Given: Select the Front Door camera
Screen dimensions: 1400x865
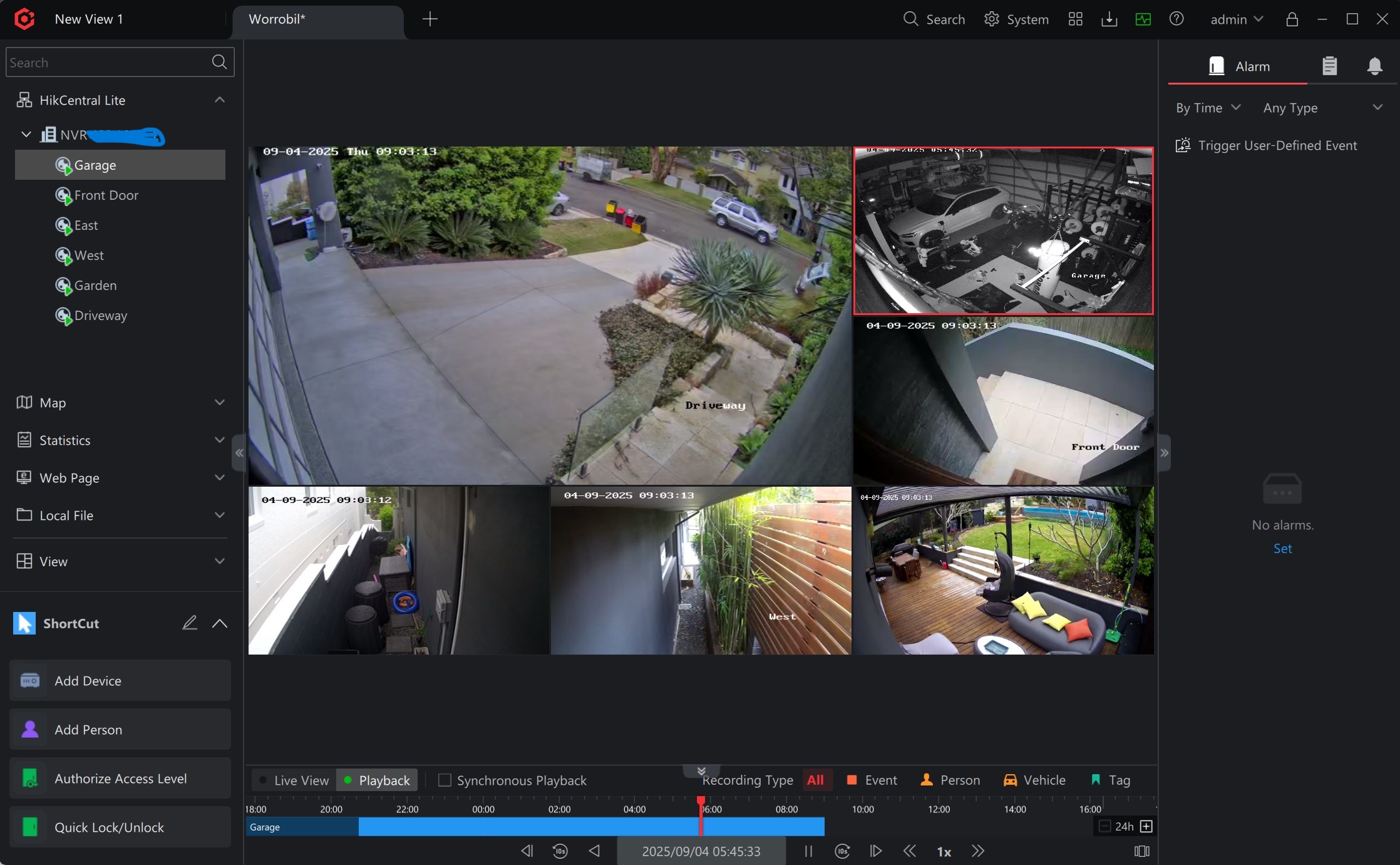Looking at the screenshot, I should pyautogui.click(x=106, y=195).
